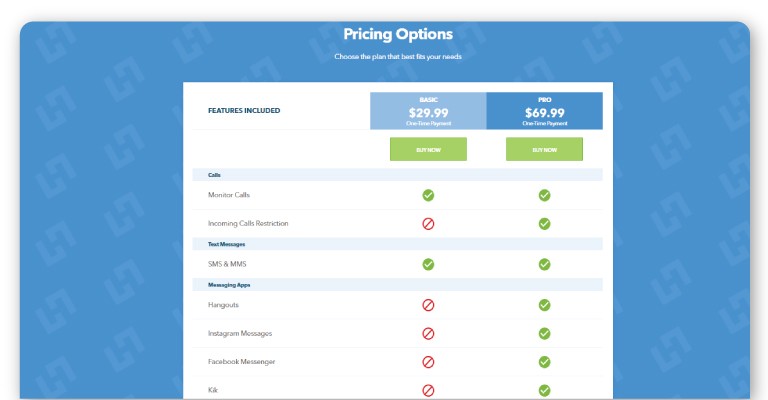This screenshot has width=768, height=400.
Task: Click Basic prohibited icon for Kik
Action: (428, 390)
